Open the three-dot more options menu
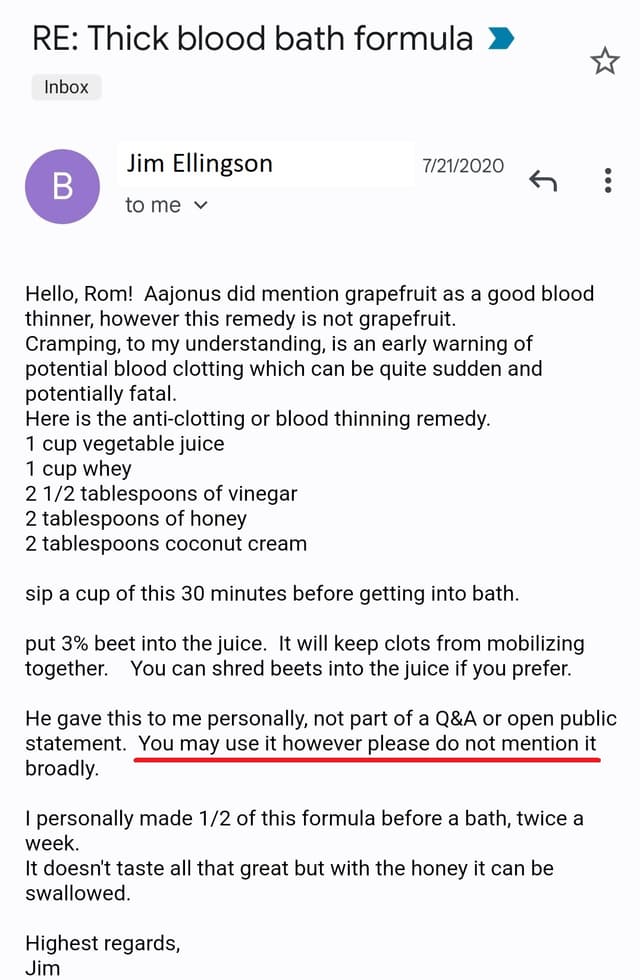640x980 pixels. [608, 180]
